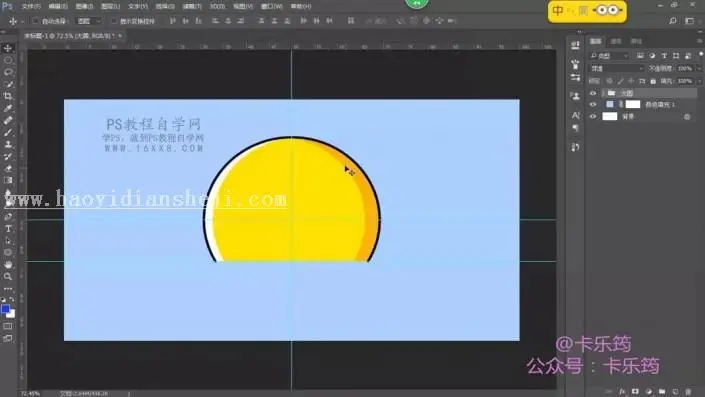The image size is (705, 397).
Task: Create a new group folder icon
Action: 661,392
